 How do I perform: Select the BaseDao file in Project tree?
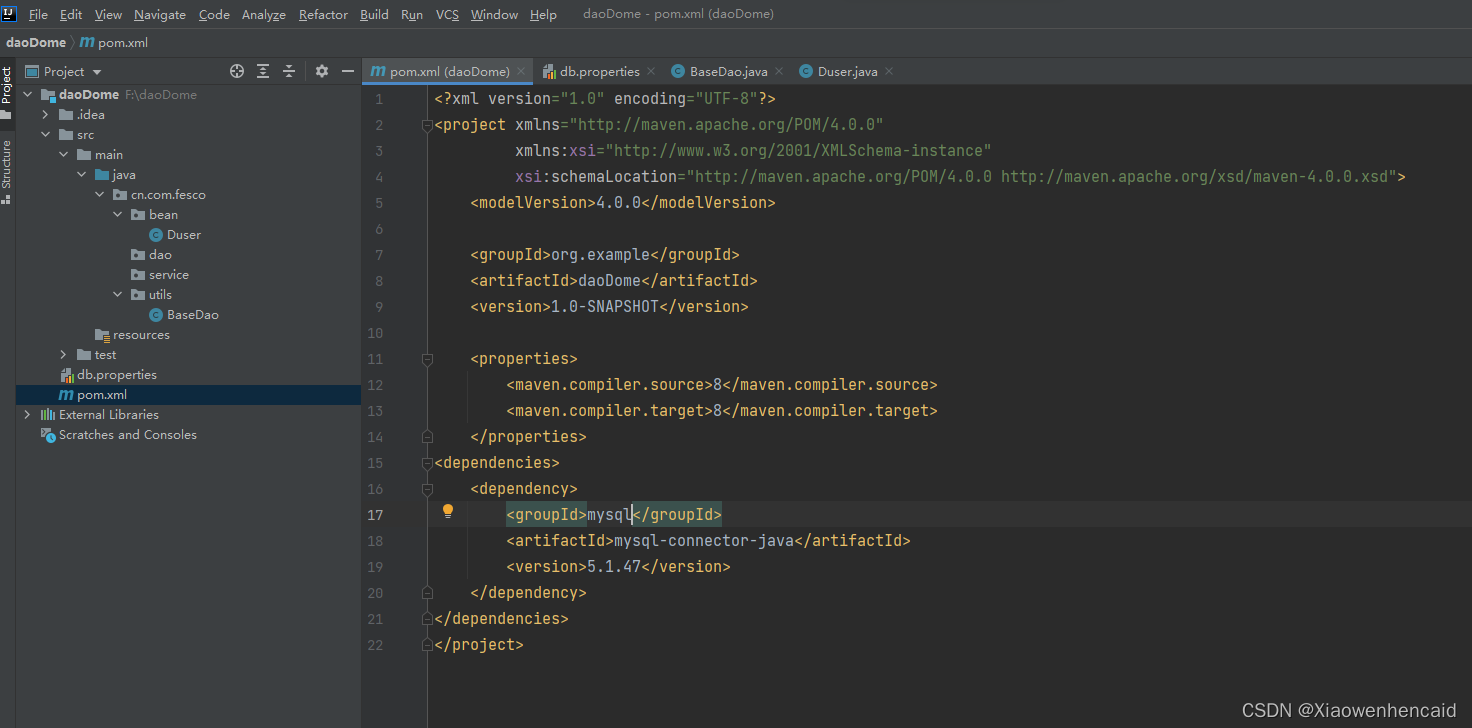[x=192, y=314]
